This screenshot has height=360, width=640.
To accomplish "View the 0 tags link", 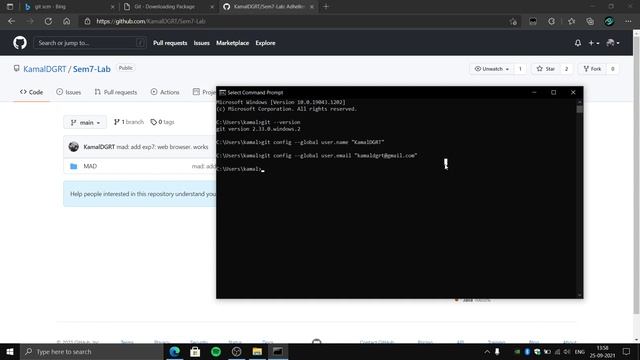I will (x=162, y=122).
